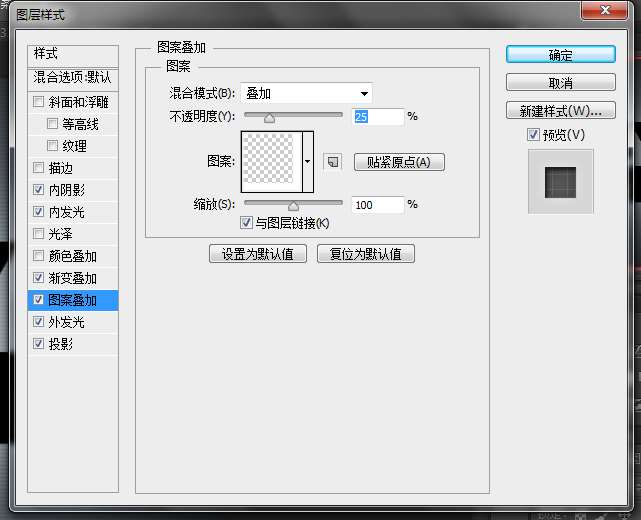Image resolution: width=641 pixels, height=520 pixels.
Task: Uncheck the 外发光 checkbox
Action: [x=38, y=322]
